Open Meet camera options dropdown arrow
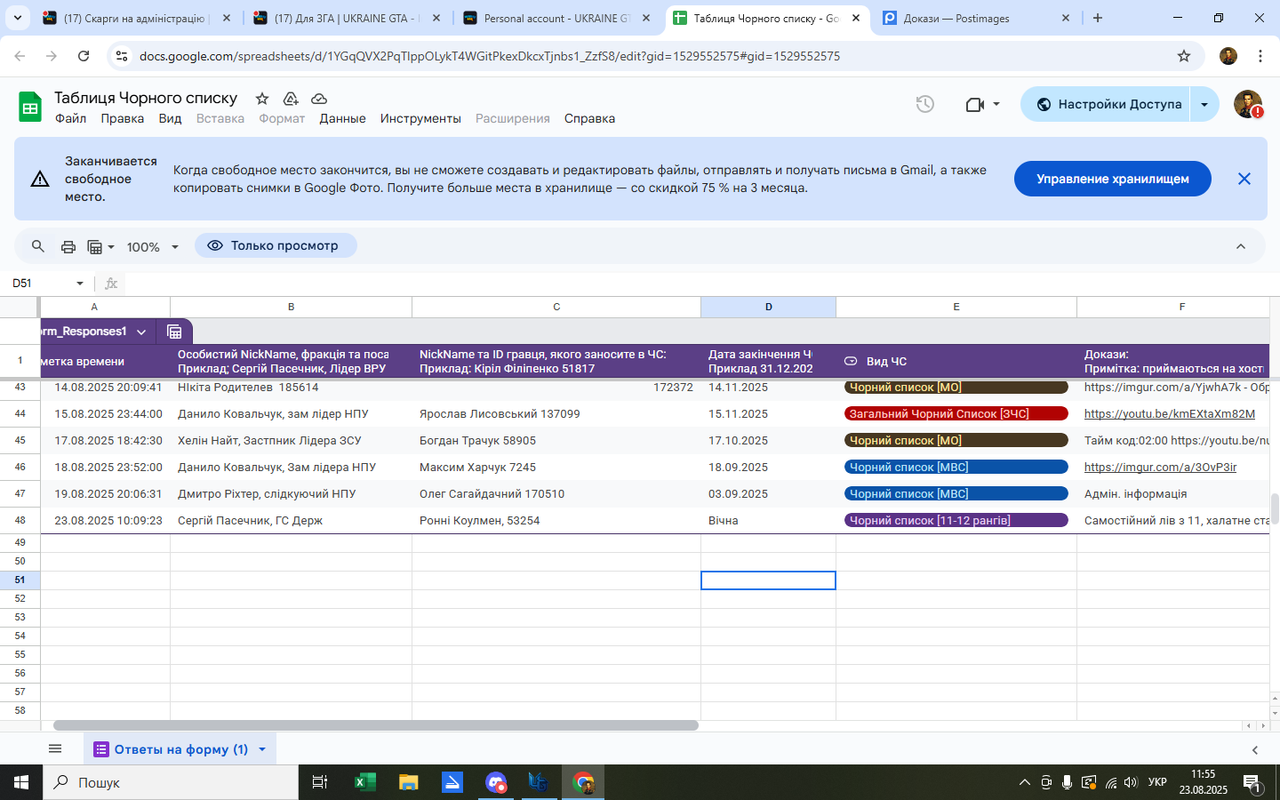Image resolution: width=1280 pixels, height=800 pixels. (997, 104)
